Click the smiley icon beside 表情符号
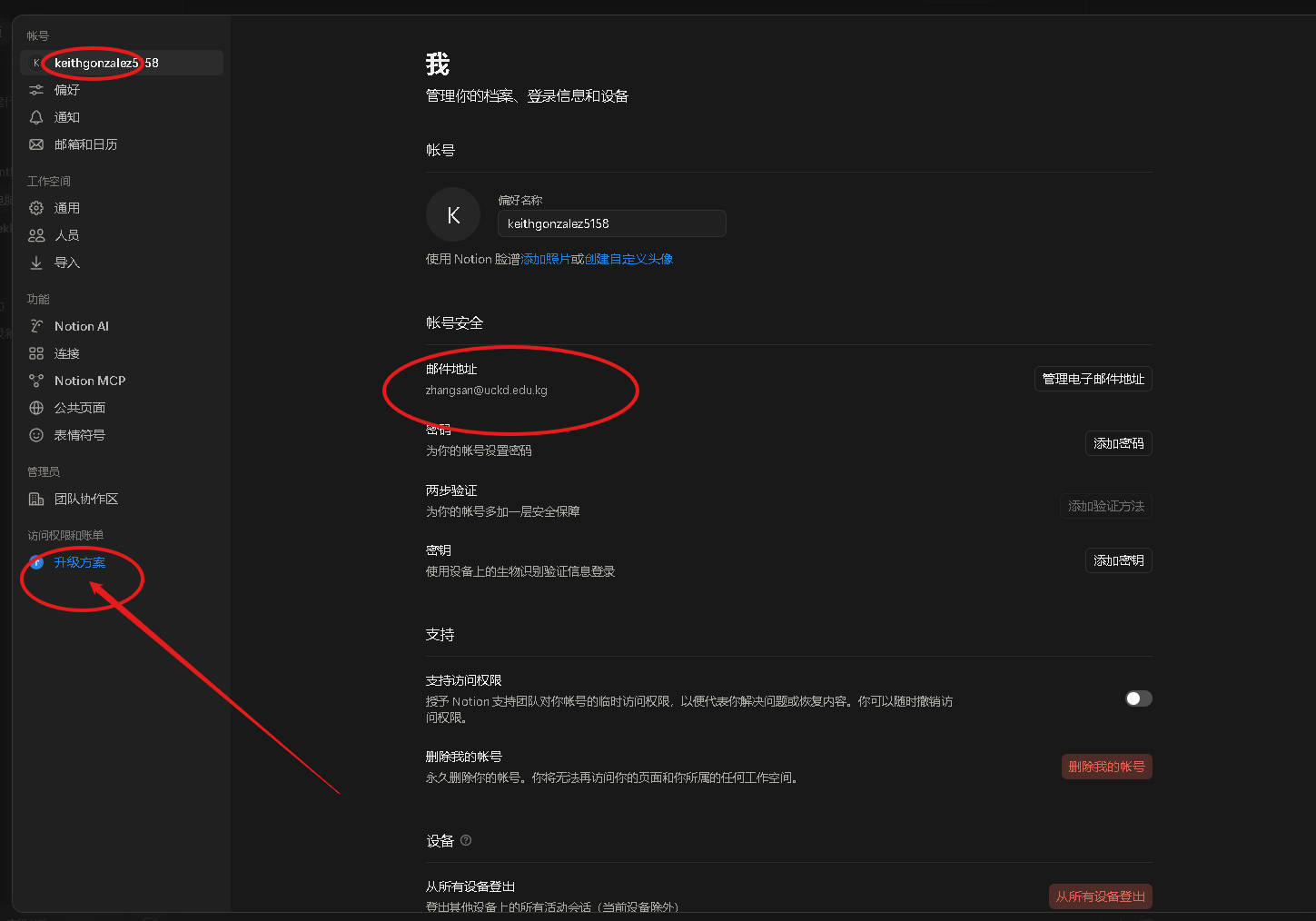This screenshot has width=1316, height=921. 36,435
